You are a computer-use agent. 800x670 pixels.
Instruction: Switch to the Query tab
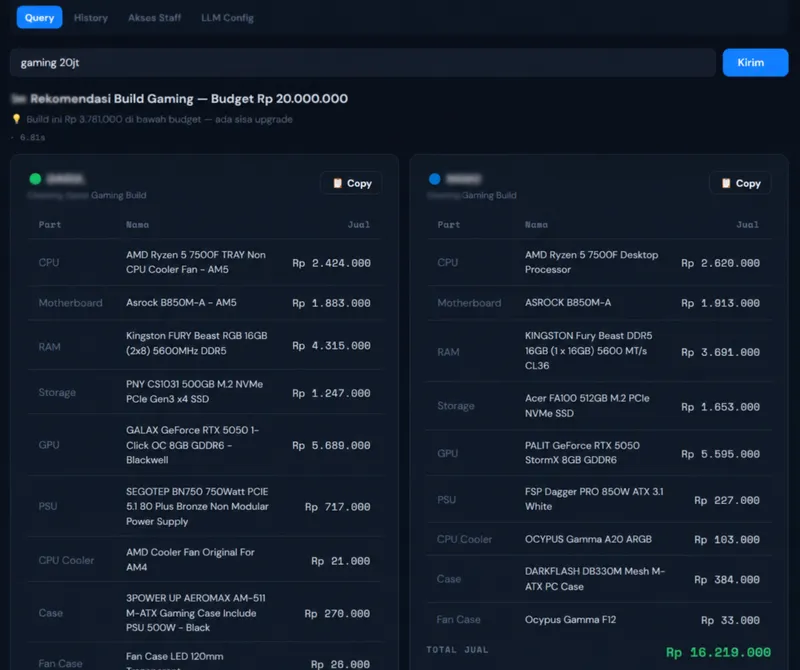tap(39, 17)
